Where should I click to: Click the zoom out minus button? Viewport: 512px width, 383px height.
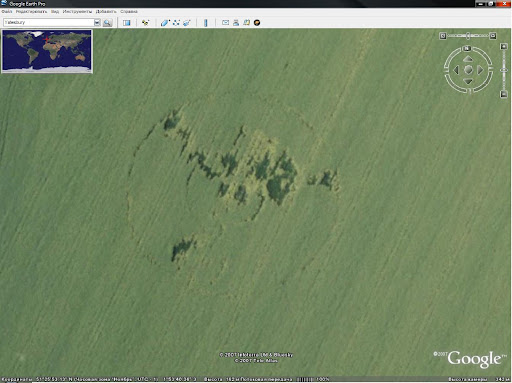click(504, 95)
